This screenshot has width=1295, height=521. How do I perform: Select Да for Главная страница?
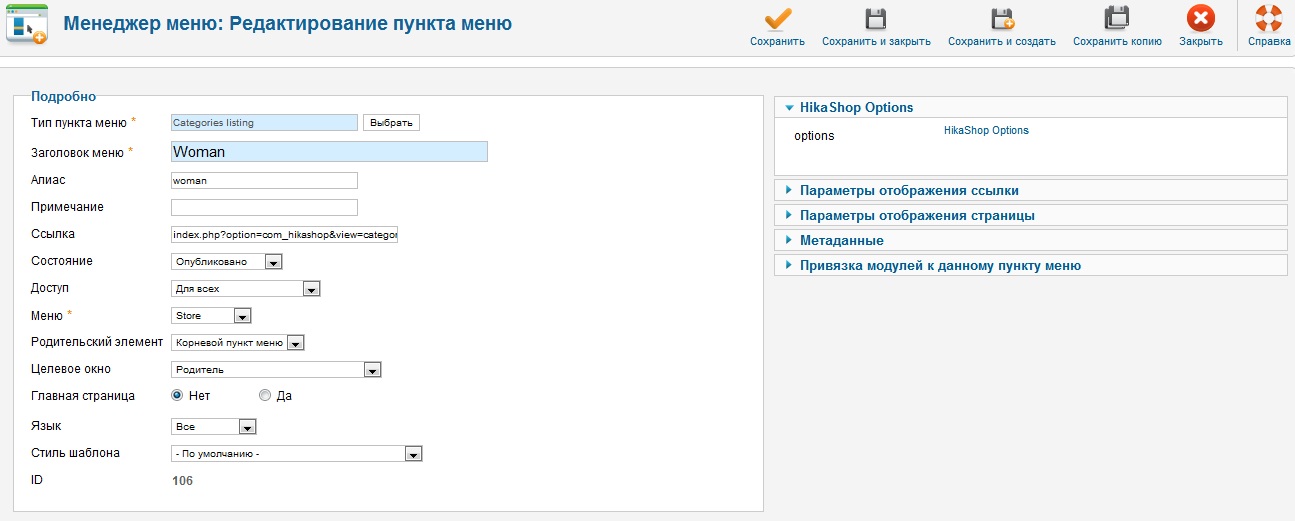click(x=265, y=395)
